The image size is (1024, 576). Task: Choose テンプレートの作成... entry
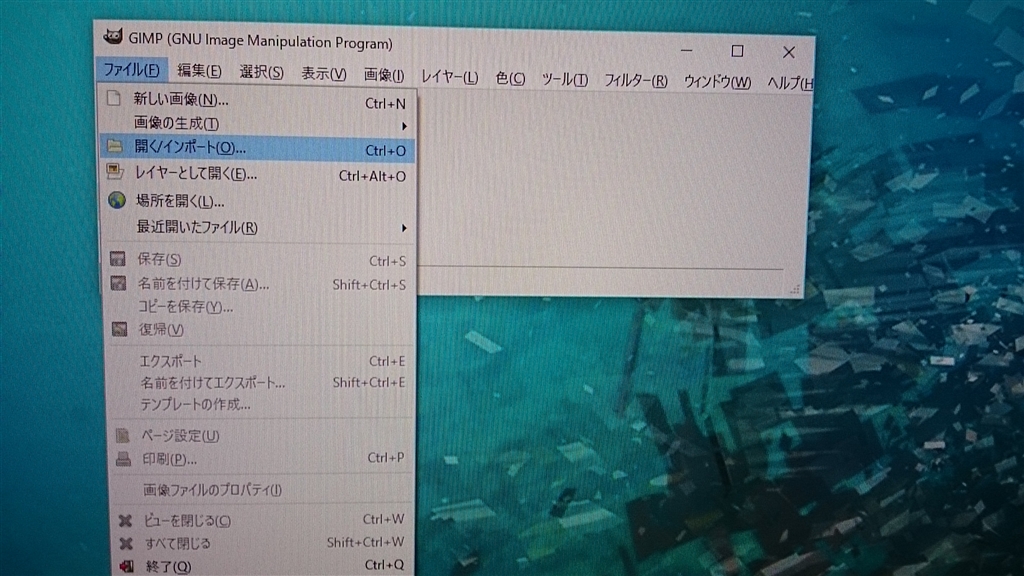[261, 405]
